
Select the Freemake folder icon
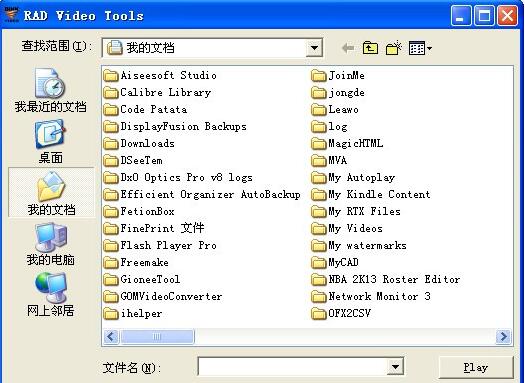click(111, 262)
